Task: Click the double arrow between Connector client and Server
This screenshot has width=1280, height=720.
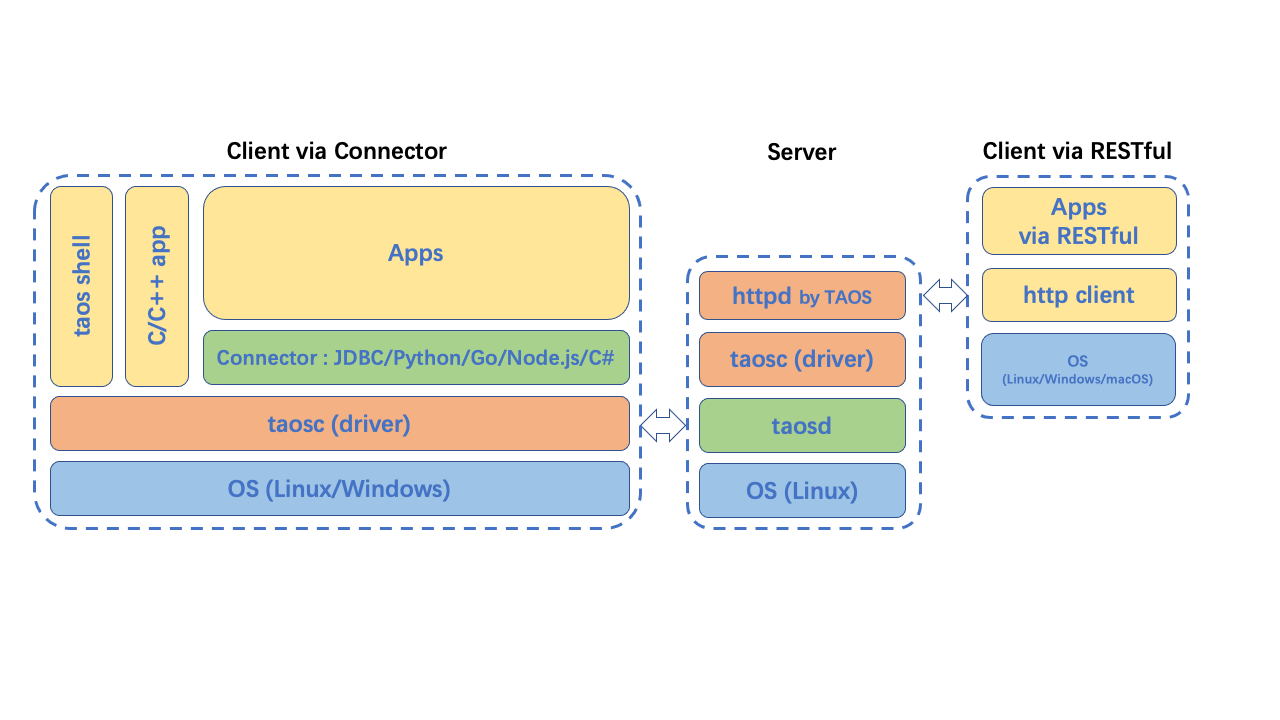Action: click(662, 425)
